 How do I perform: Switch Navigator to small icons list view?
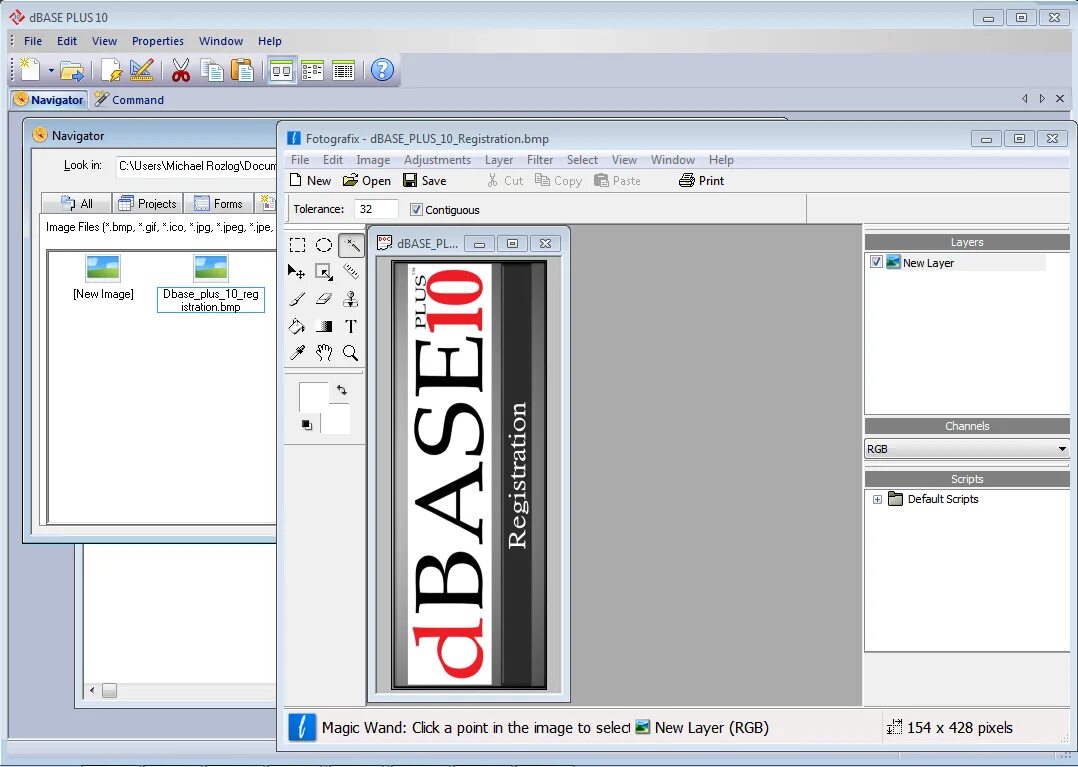[312, 70]
